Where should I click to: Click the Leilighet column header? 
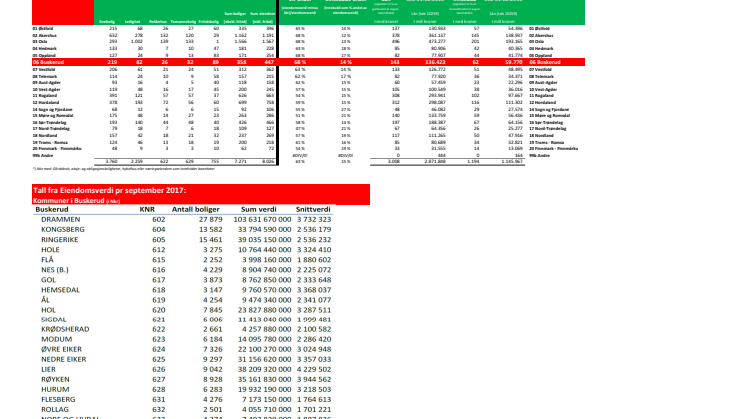click(x=133, y=21)
